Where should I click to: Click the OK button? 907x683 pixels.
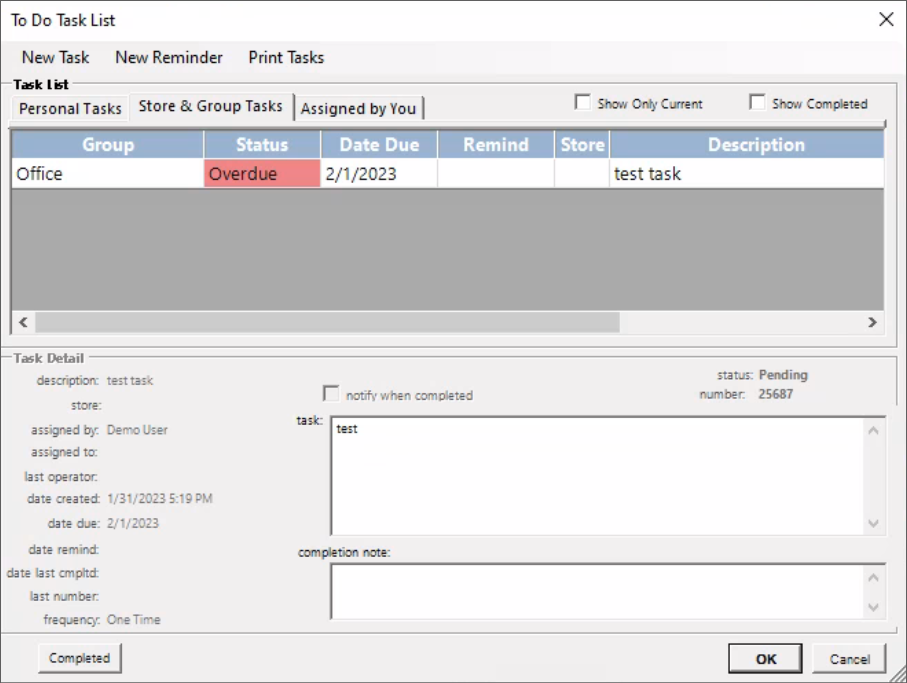765,659
